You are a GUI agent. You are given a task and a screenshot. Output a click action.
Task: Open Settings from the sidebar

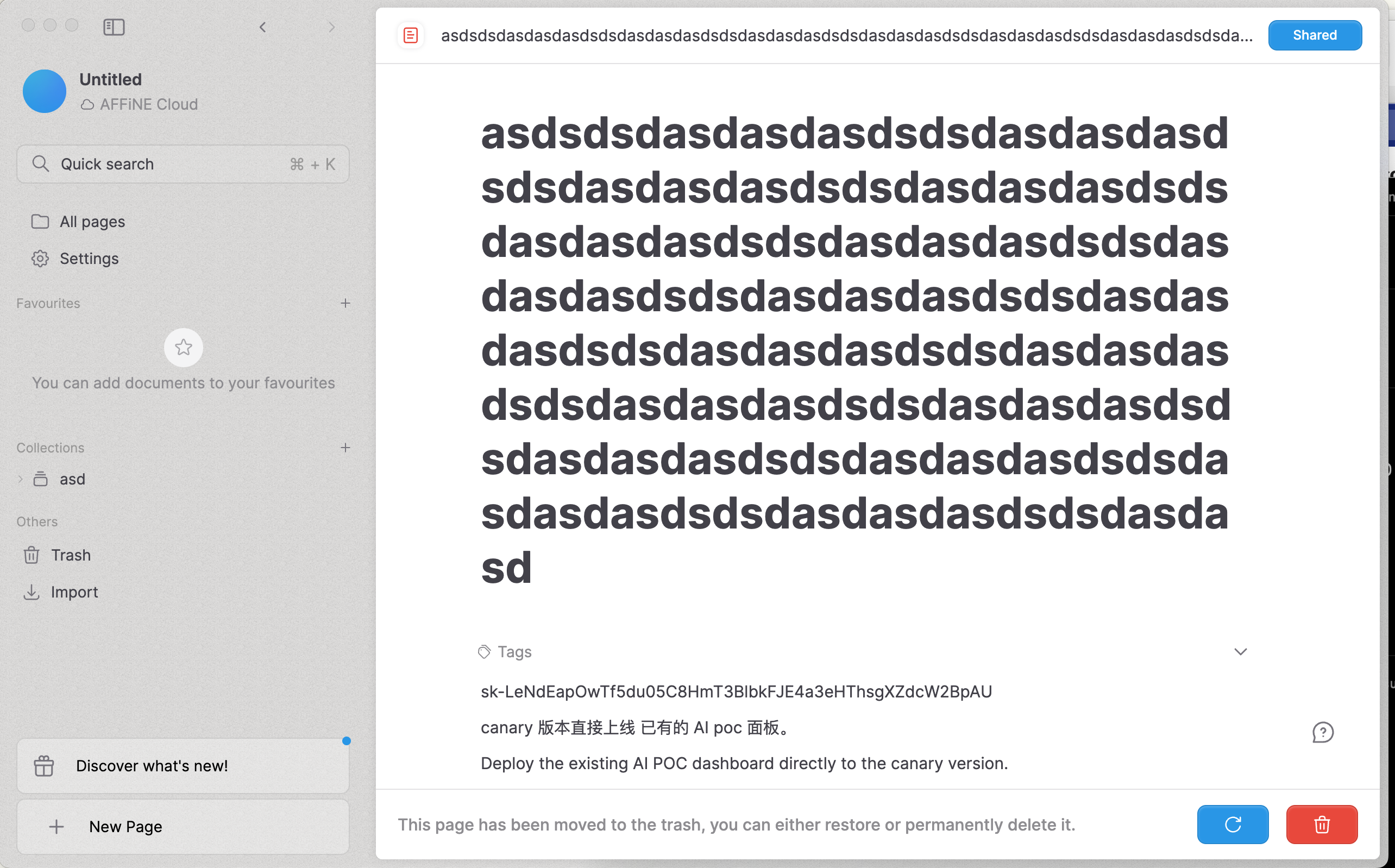(x=89, y=259)
